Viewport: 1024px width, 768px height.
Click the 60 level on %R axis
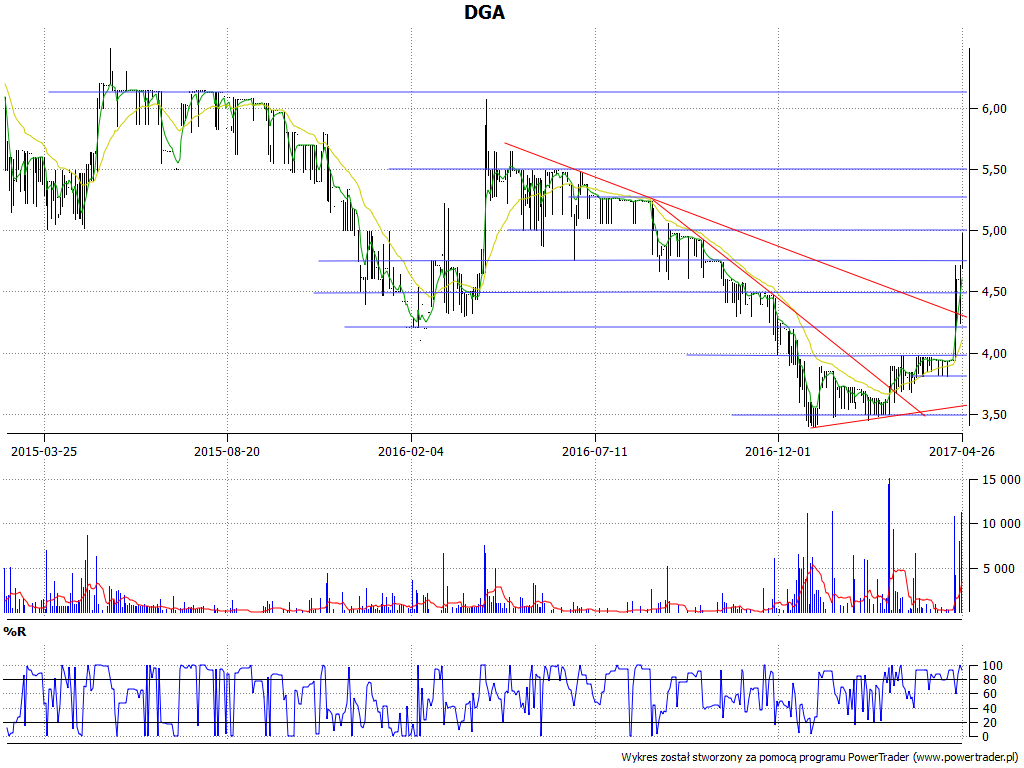tap(987, 694)
